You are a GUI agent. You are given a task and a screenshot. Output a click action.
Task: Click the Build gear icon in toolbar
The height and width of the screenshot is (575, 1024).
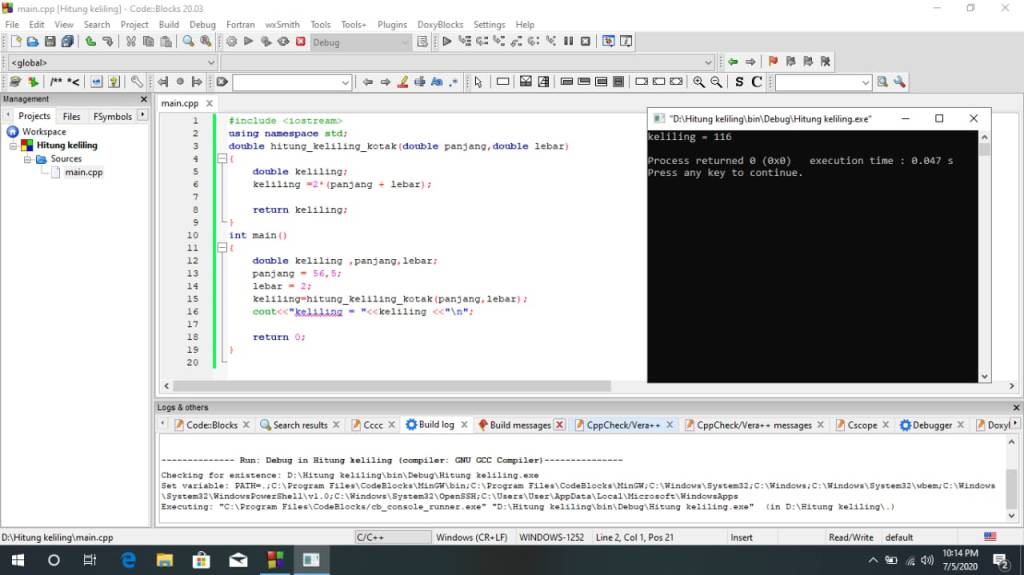click(x=231, y=42)
